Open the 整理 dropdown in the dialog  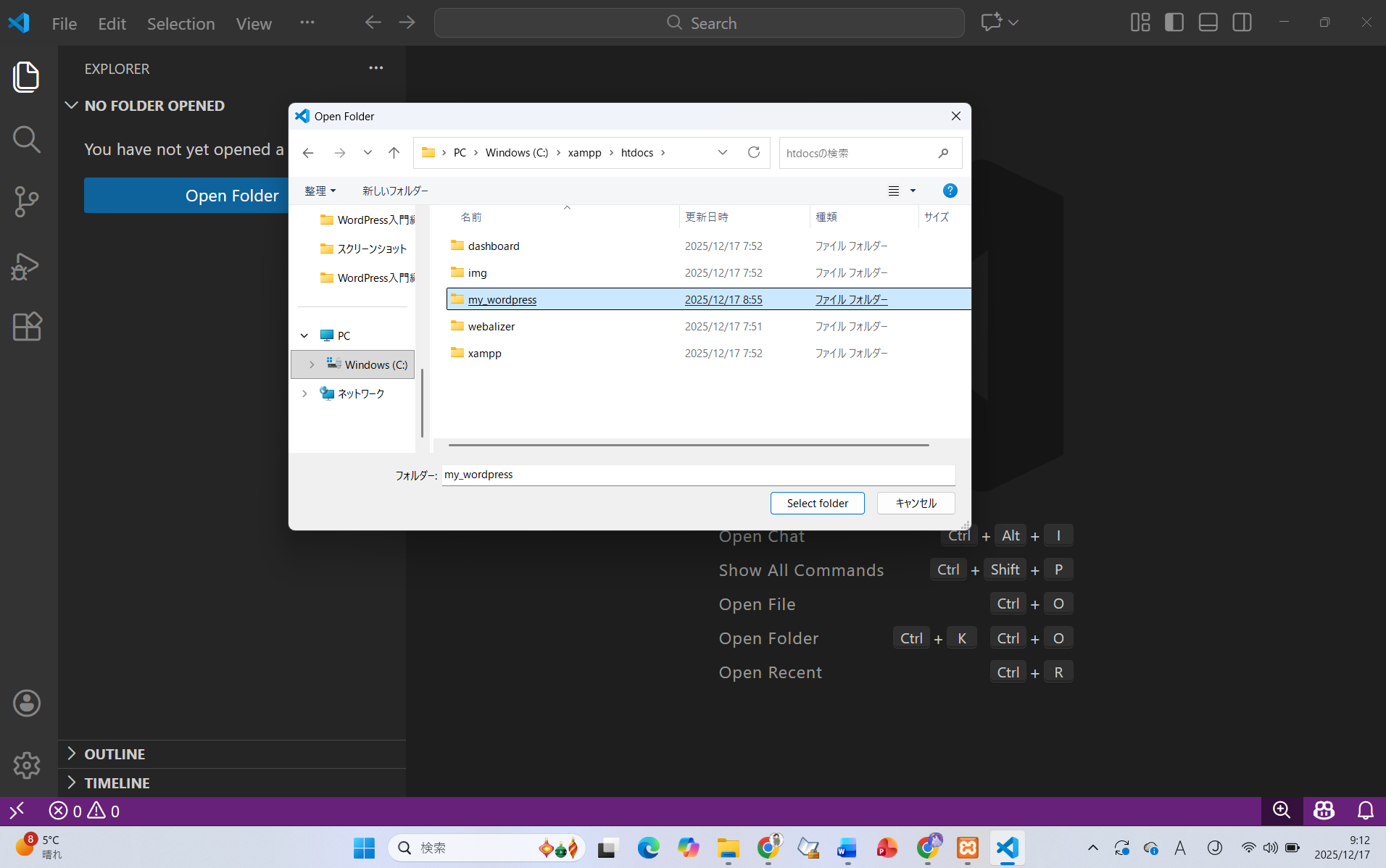tap(320, 191)
